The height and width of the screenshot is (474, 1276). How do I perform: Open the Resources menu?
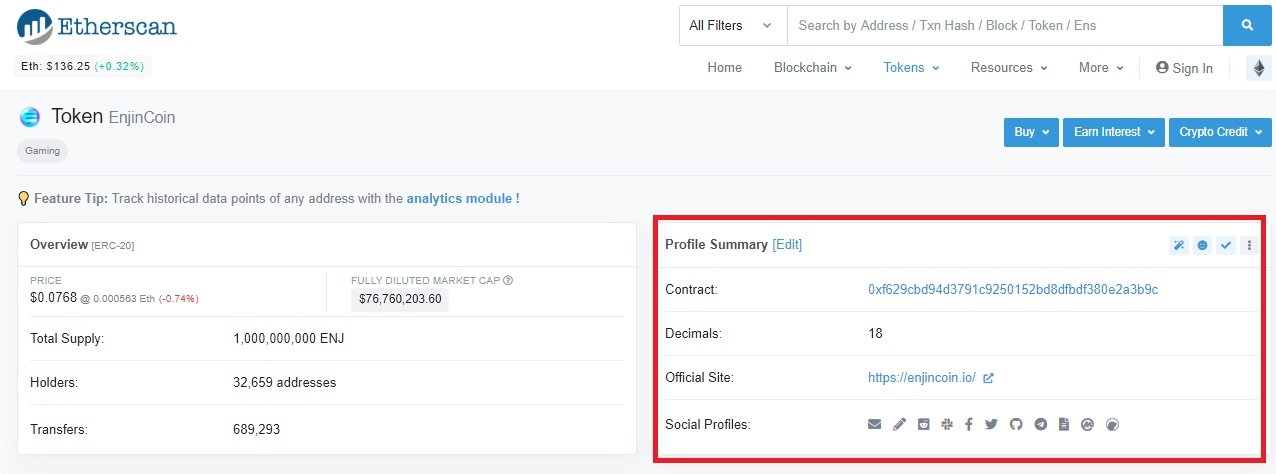(1008, 68)
